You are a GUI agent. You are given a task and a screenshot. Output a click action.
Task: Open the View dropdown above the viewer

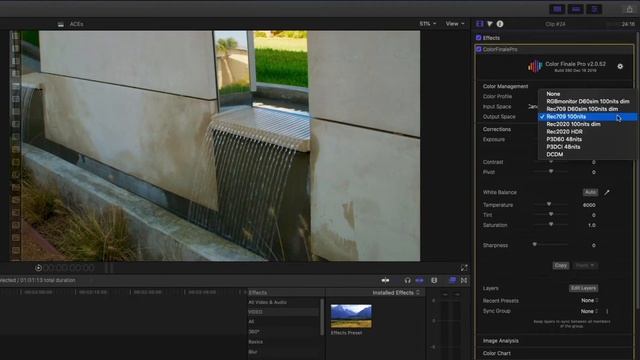(x=455, y=24)
